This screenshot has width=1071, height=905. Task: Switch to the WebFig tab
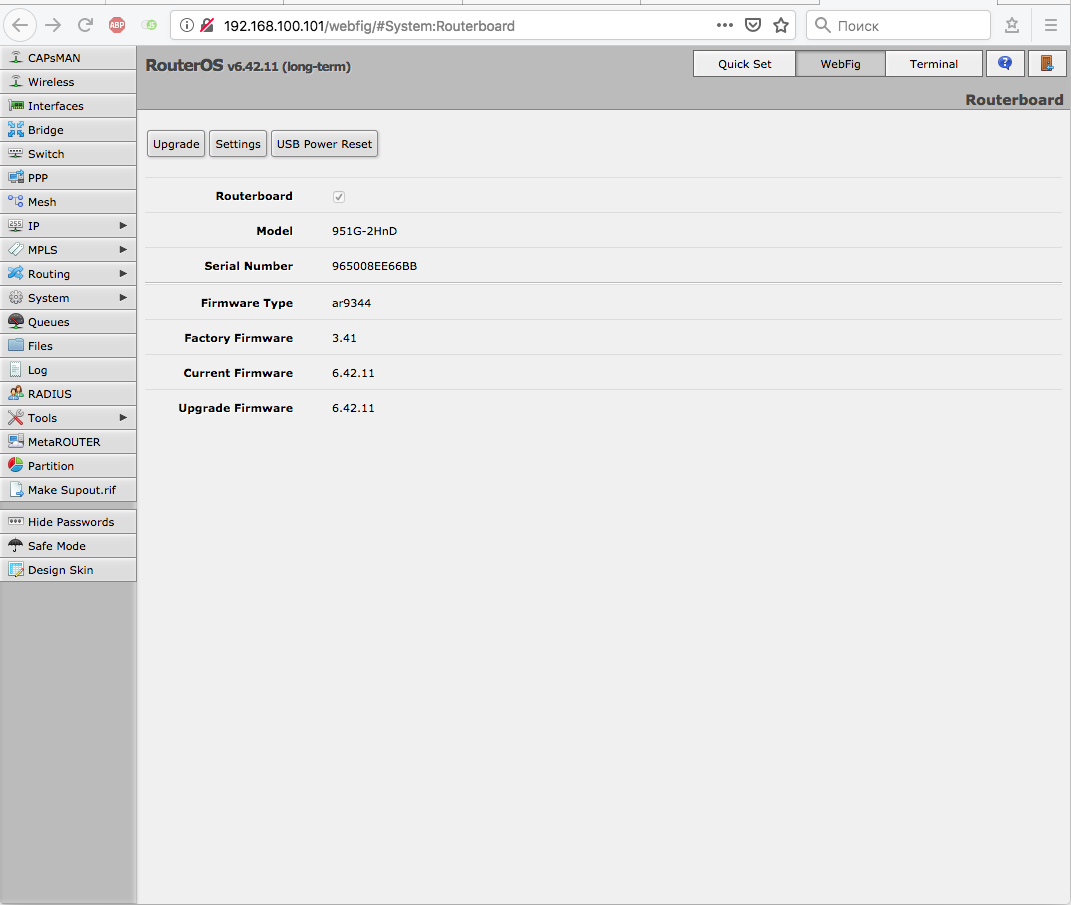tap(840, 64)
